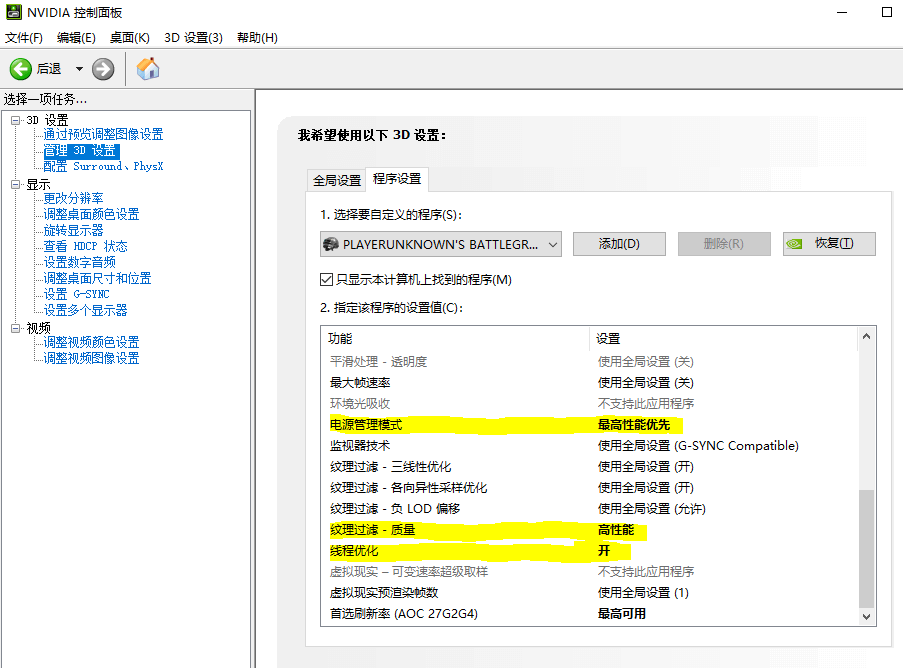The width and height of the screenshot is (903, 668).
Task: Select the 线程优化 setting value 开
Action: (x=603, y=551)
